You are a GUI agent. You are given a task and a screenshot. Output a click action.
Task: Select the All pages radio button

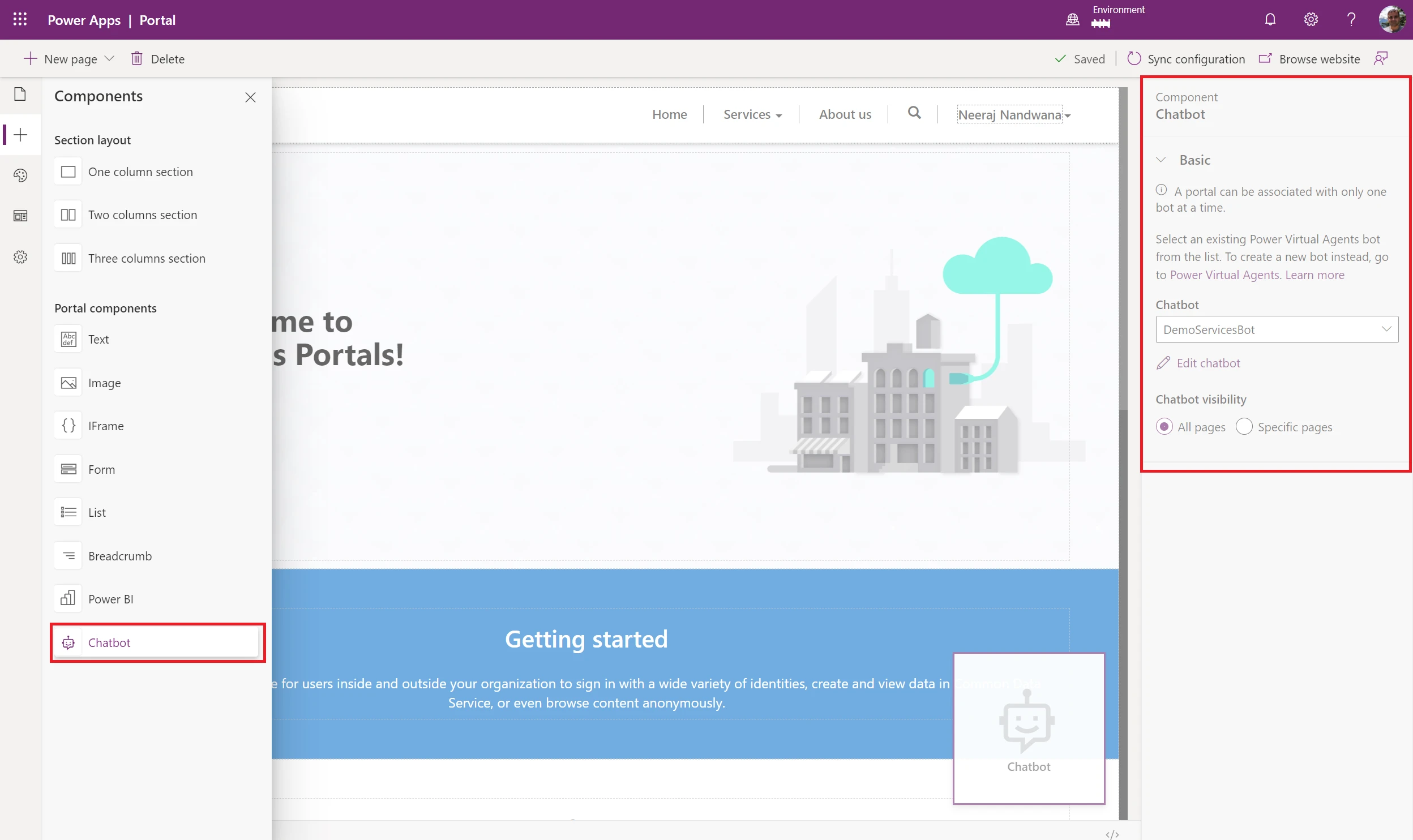click(1164, 427)
